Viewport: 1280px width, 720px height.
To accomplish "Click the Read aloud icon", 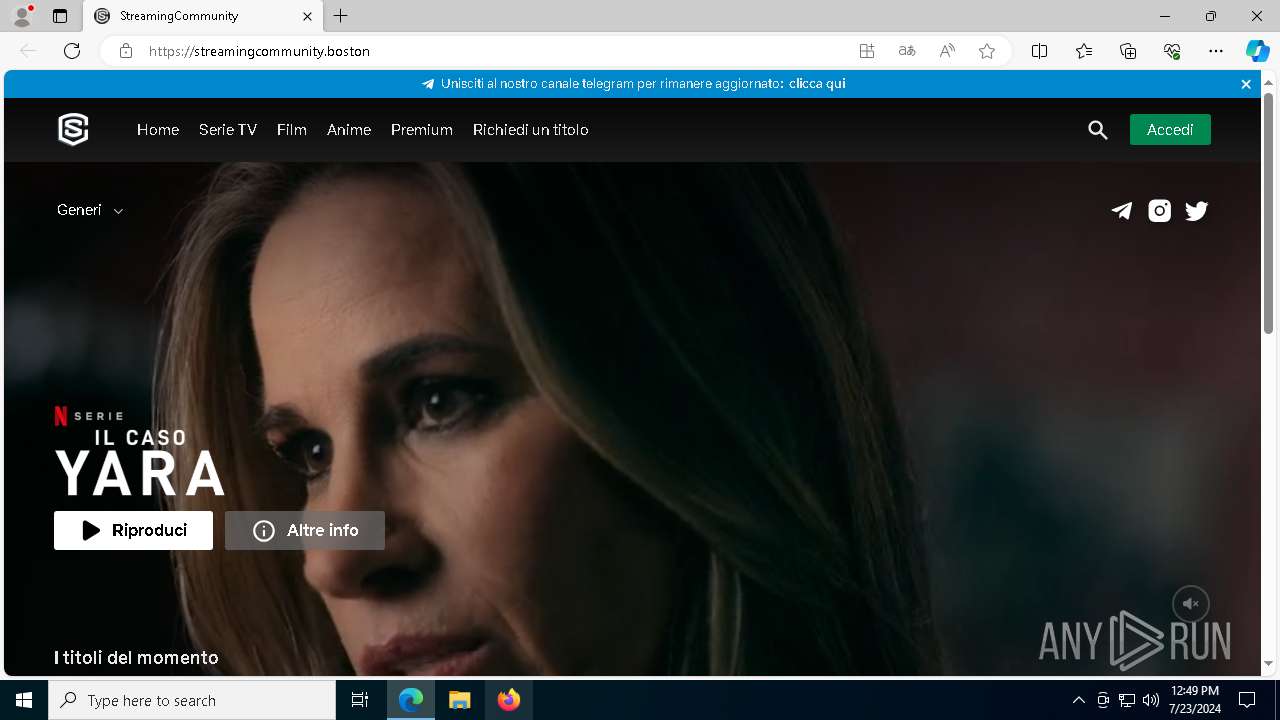I will point(947,51).
